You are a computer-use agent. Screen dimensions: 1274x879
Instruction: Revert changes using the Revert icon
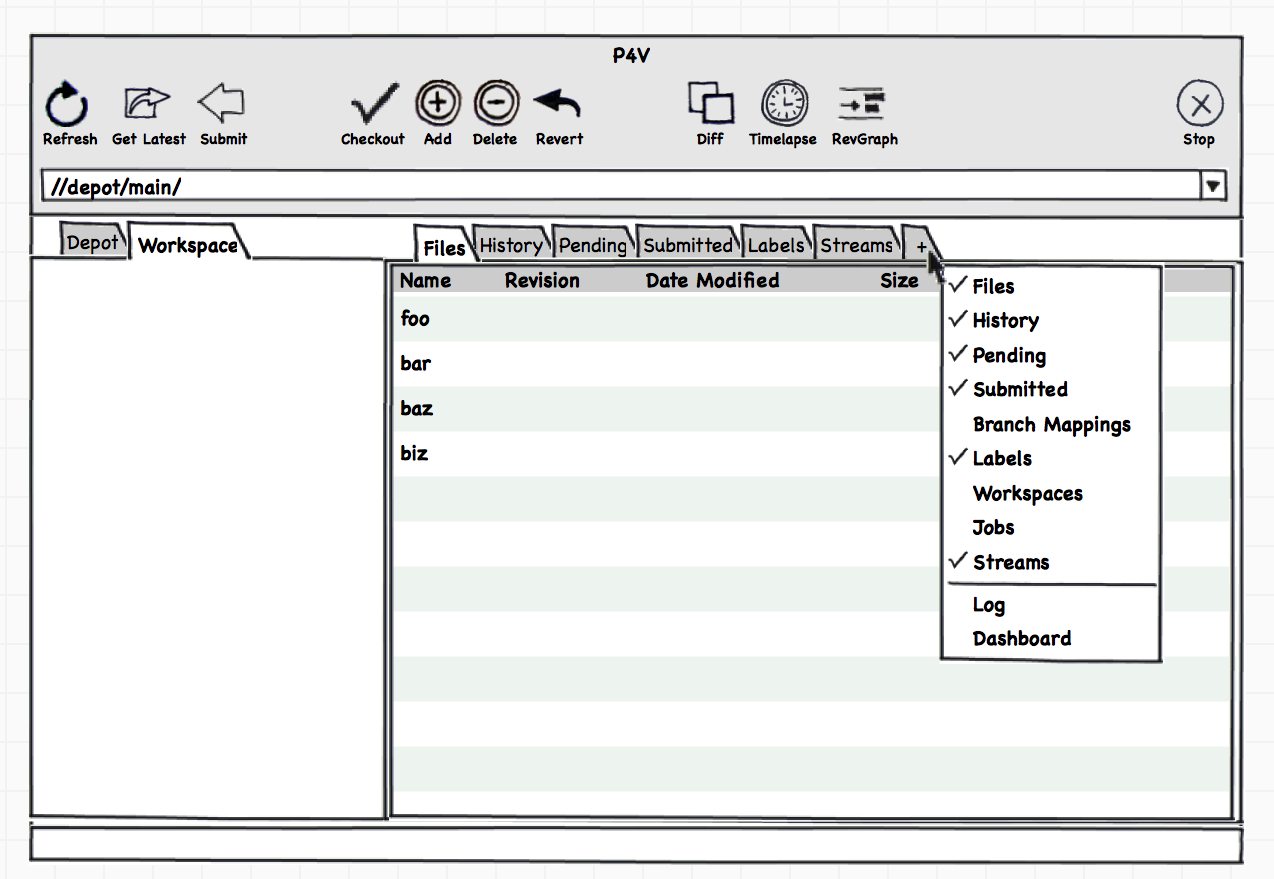click(x=558, y=103)
